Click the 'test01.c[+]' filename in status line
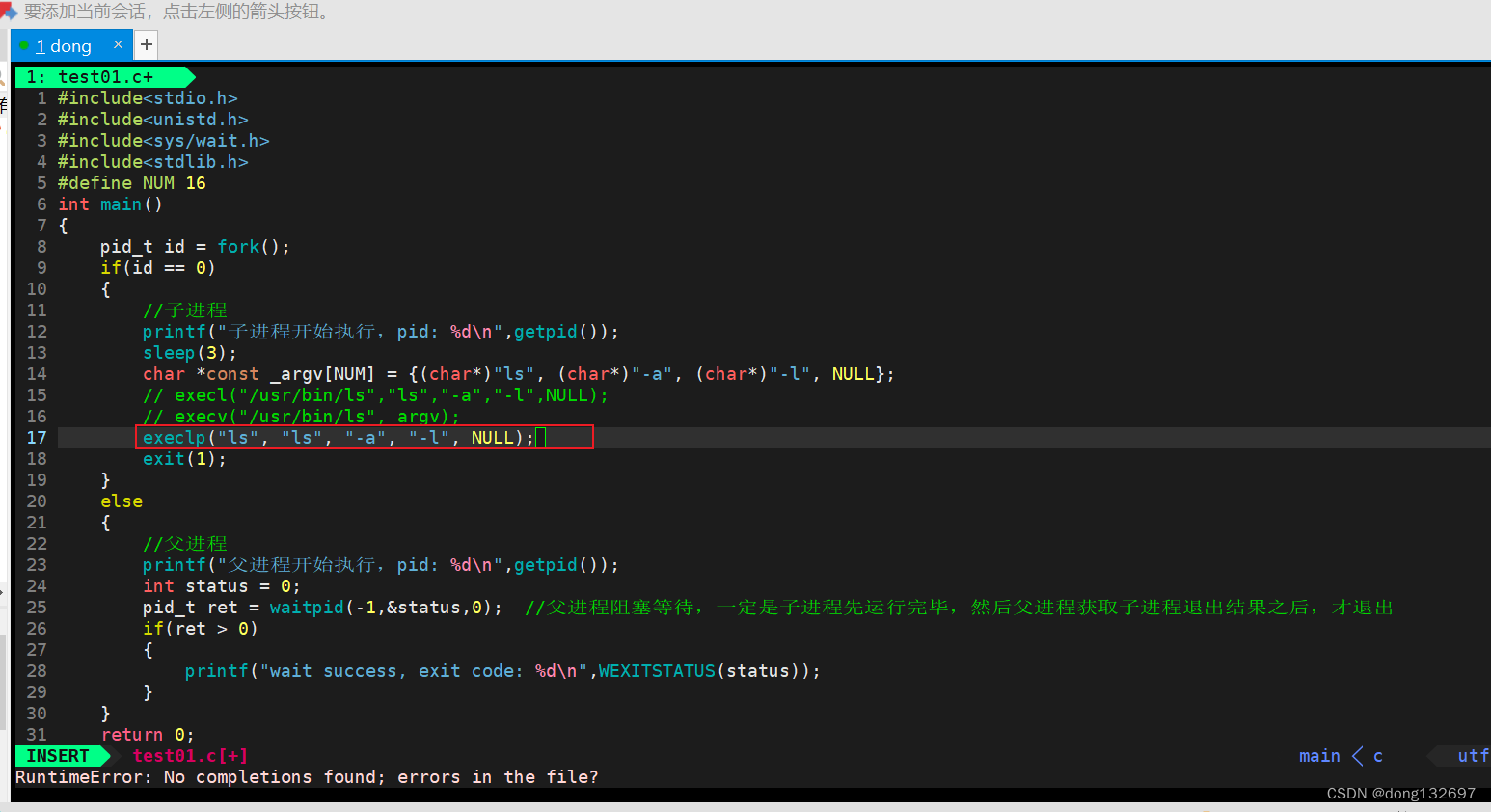1491x812 pixels. (190, 756)
